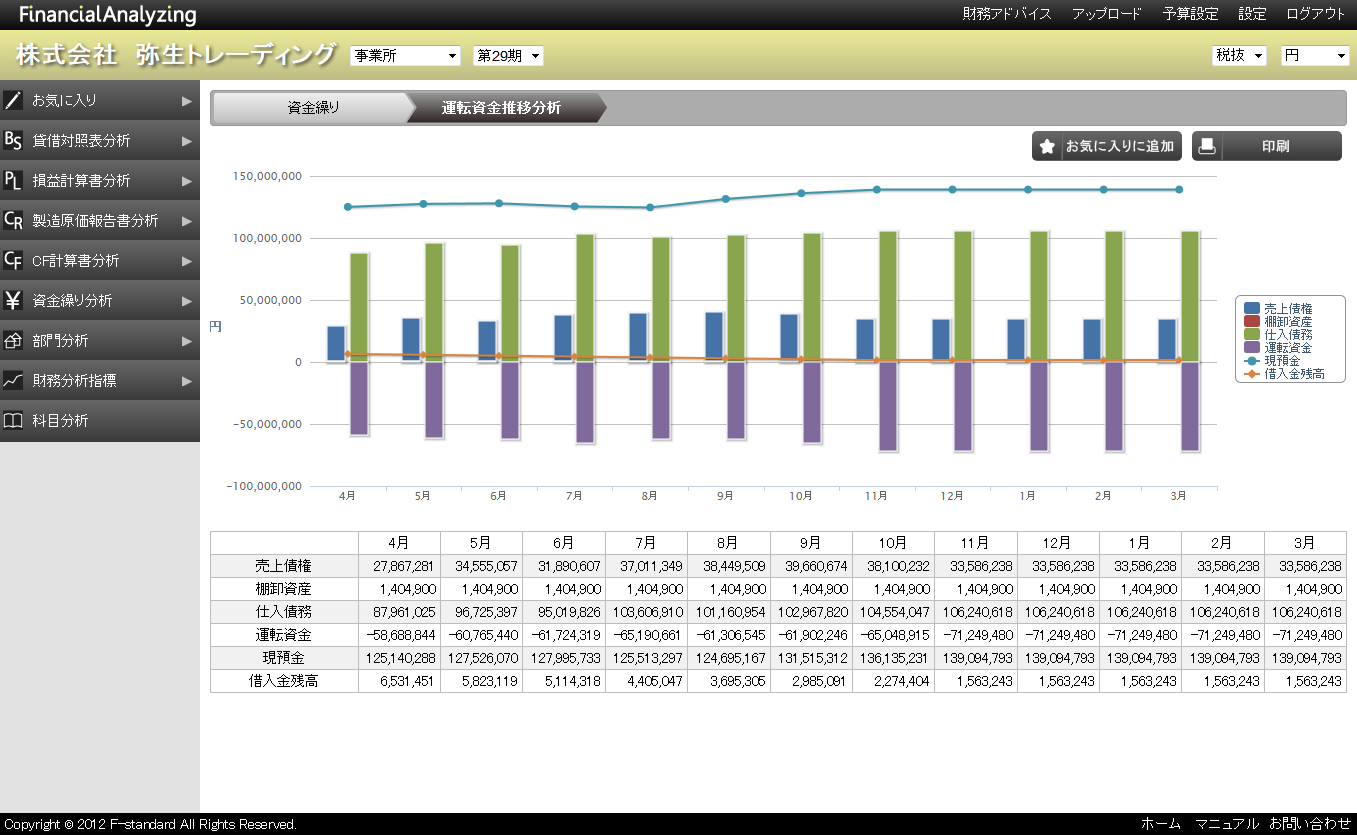Expand the 損益計算書分析 submenu arrow
This screenshot has height=835, width=1357.
187,180
